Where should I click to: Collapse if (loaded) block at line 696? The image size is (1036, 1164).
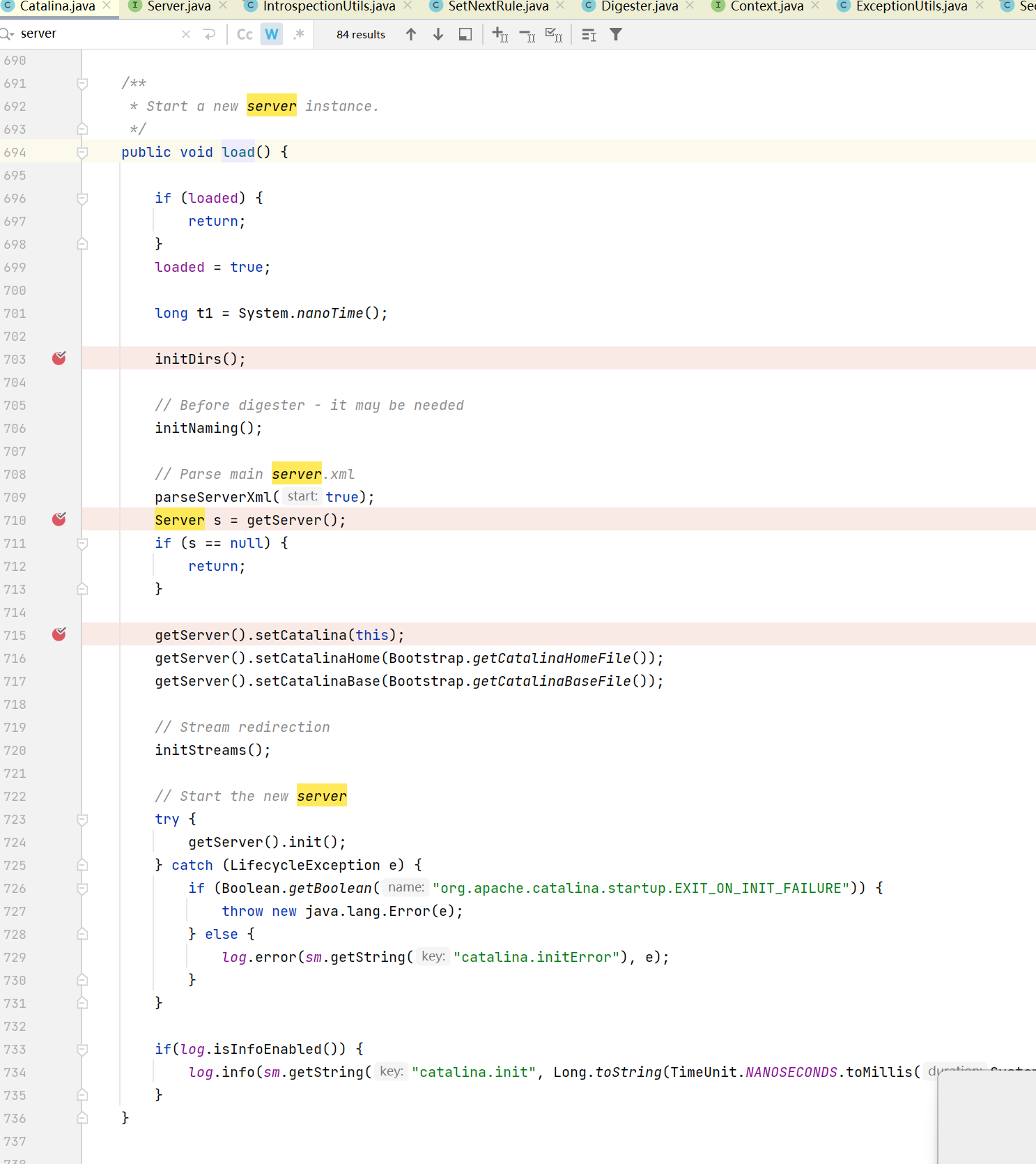82,199
